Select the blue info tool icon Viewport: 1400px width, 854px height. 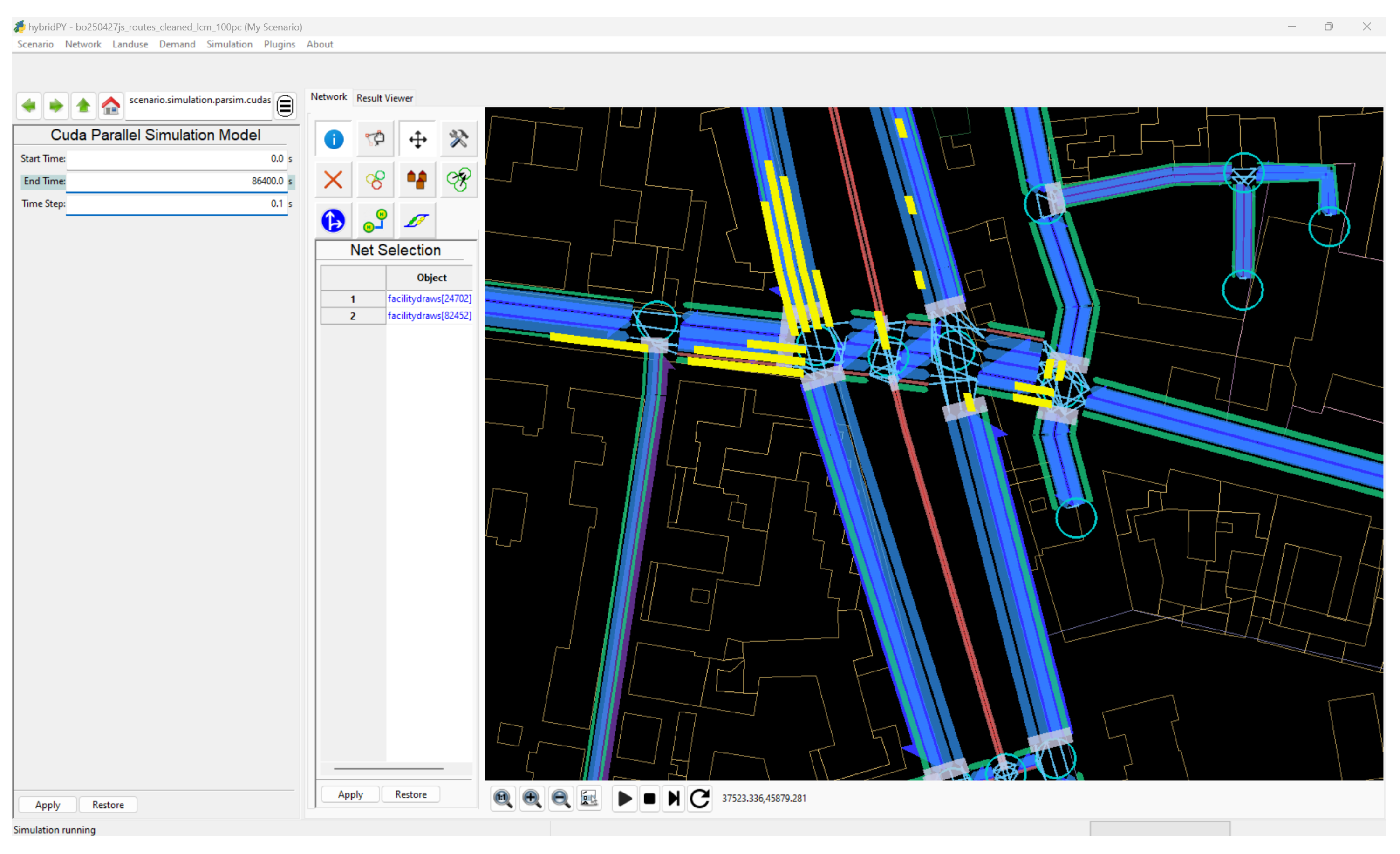click(334, 139)
